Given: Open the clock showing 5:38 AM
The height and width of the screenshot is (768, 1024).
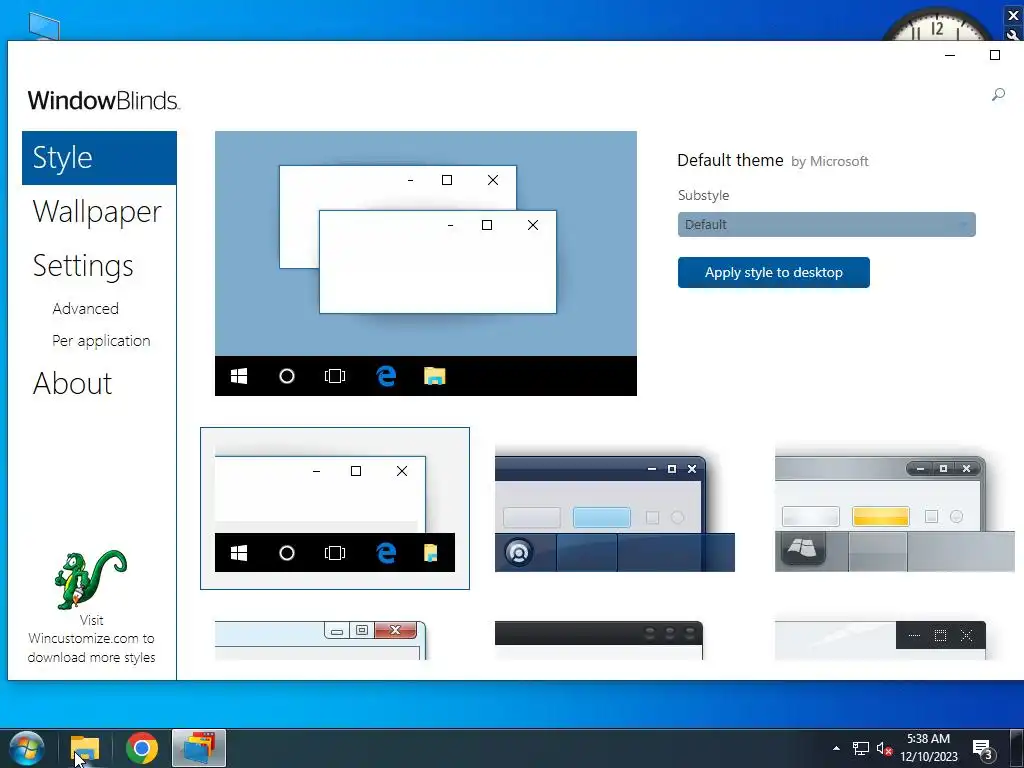Looking at the screenshot, I should coord(929,748).
